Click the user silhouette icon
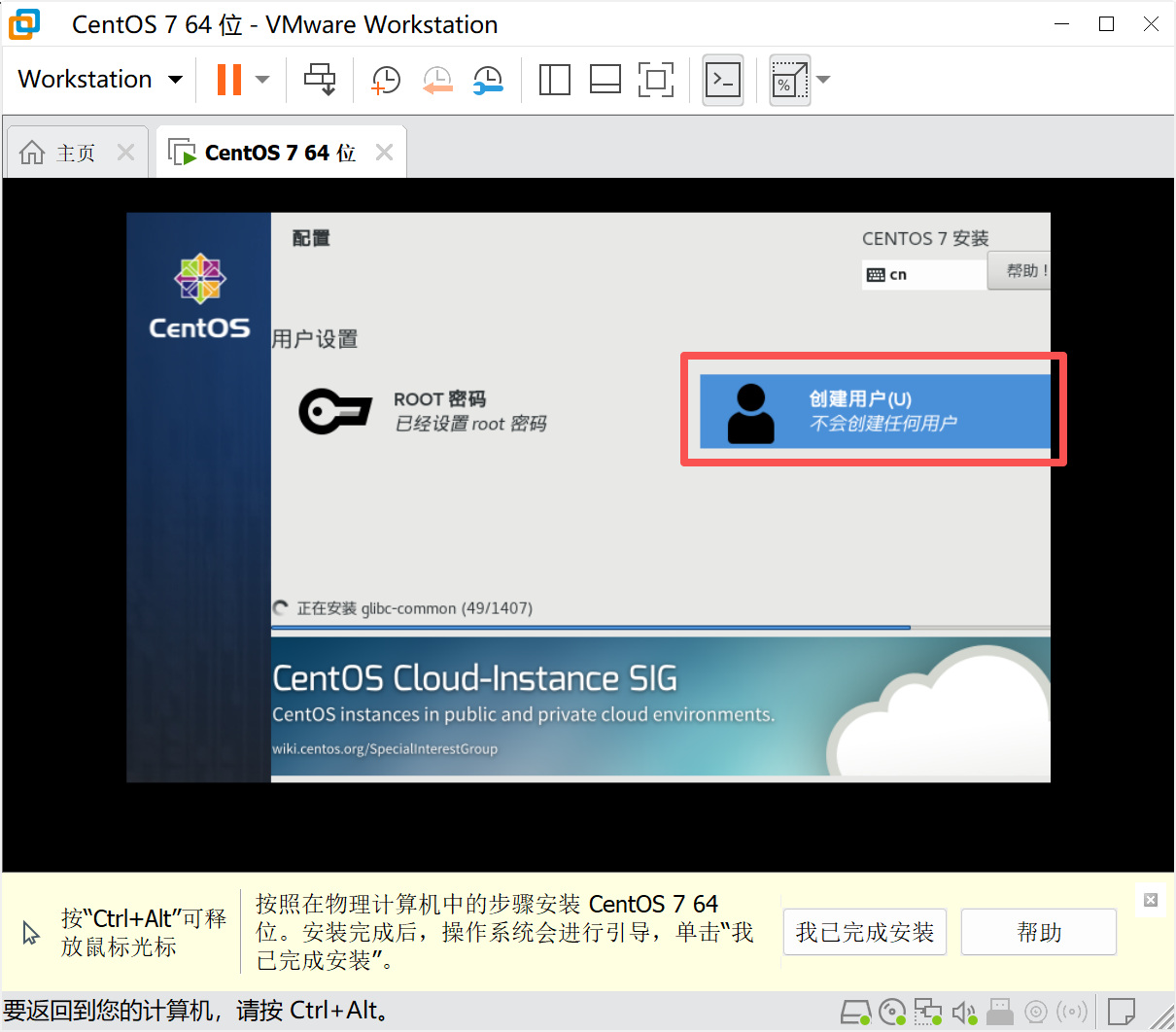Screen dimensions: 1176x1032 tap(751, 413)
